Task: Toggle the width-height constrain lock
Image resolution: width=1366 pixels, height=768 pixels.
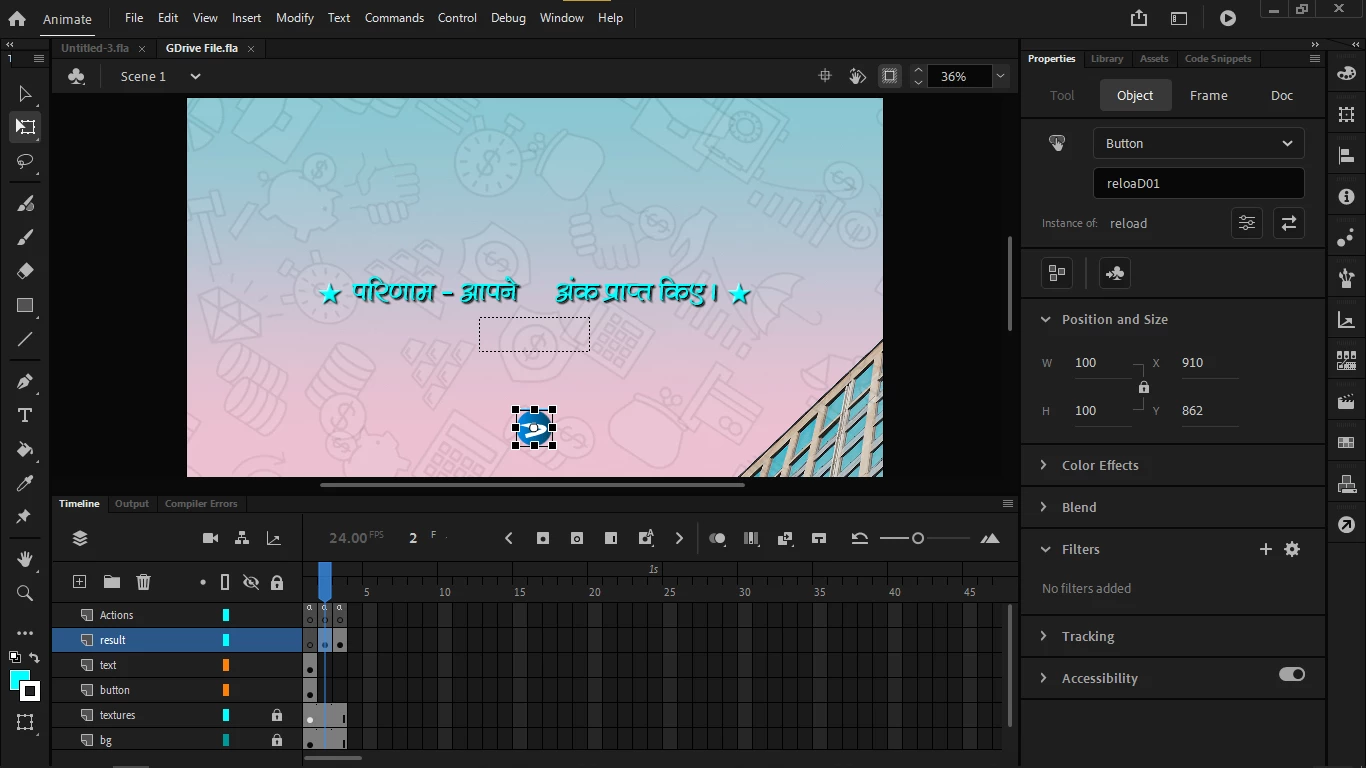Action: click(x=1144, y=387)
